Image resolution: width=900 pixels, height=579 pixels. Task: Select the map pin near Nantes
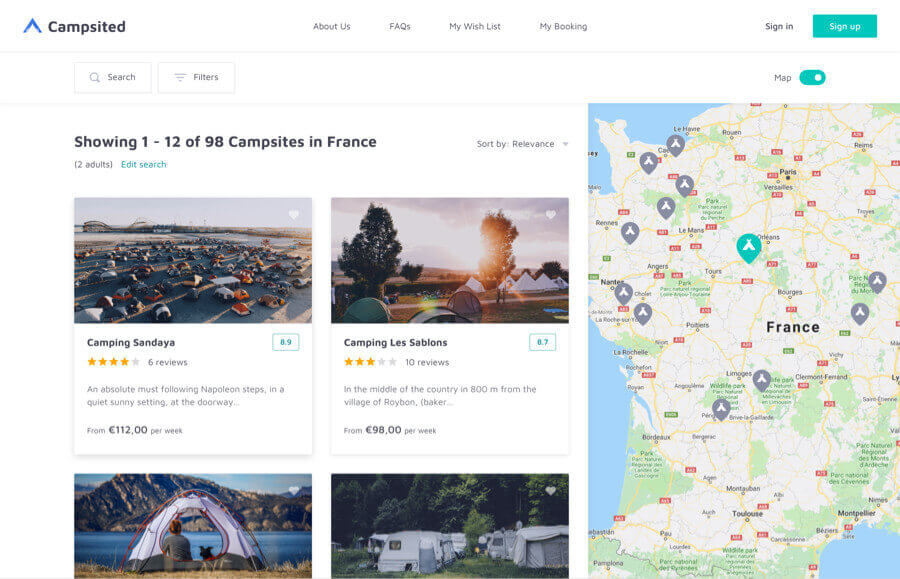pyautogui.click(x=623, y=293)
